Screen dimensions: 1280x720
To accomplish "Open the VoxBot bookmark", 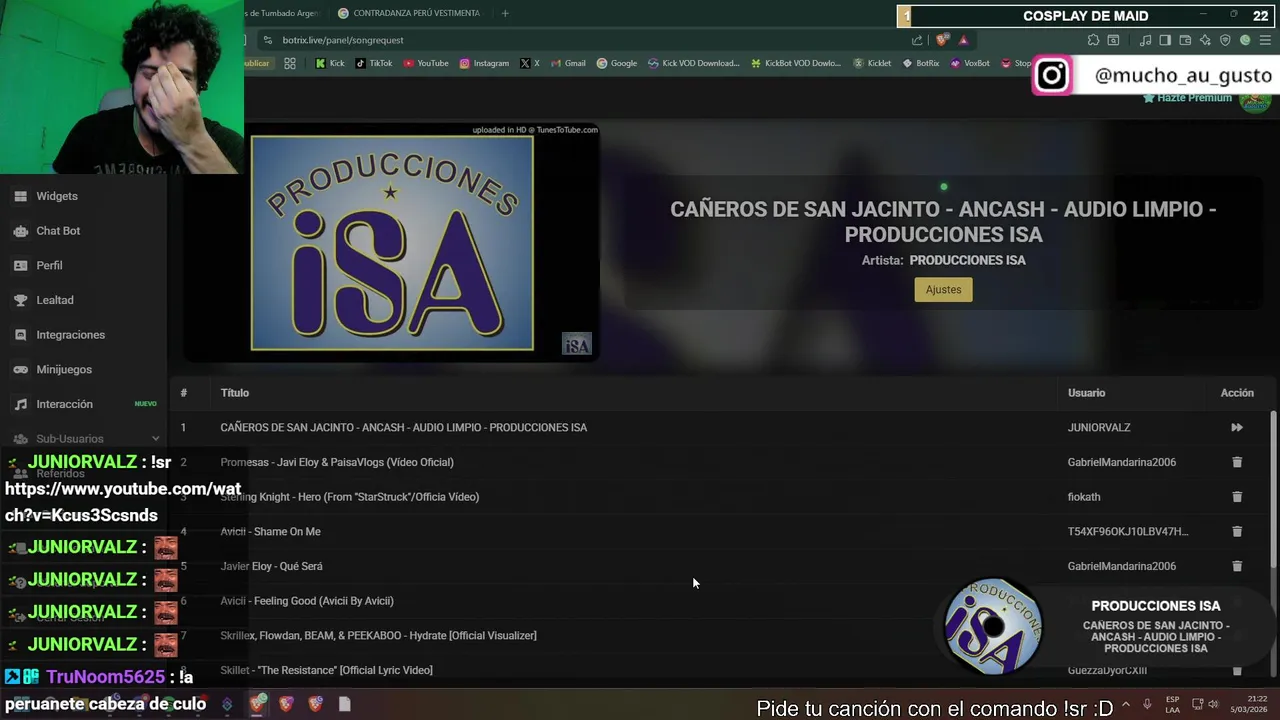I will [970, 63].
